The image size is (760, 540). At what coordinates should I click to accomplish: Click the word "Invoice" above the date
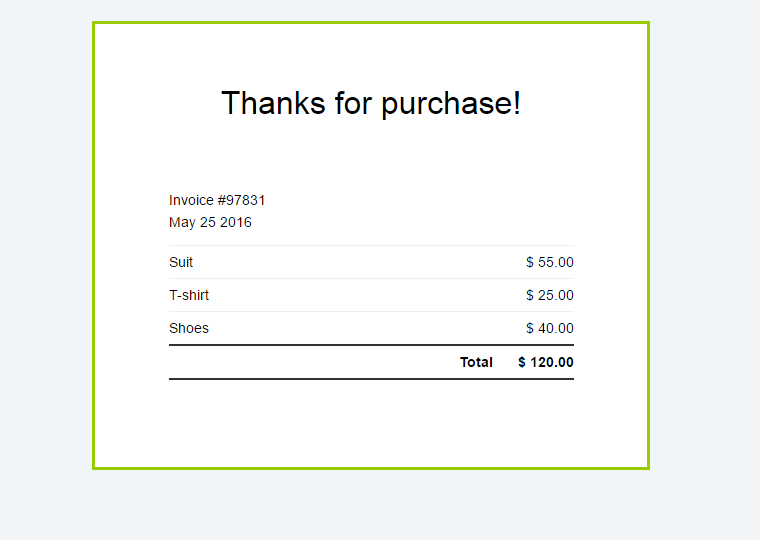191,200
